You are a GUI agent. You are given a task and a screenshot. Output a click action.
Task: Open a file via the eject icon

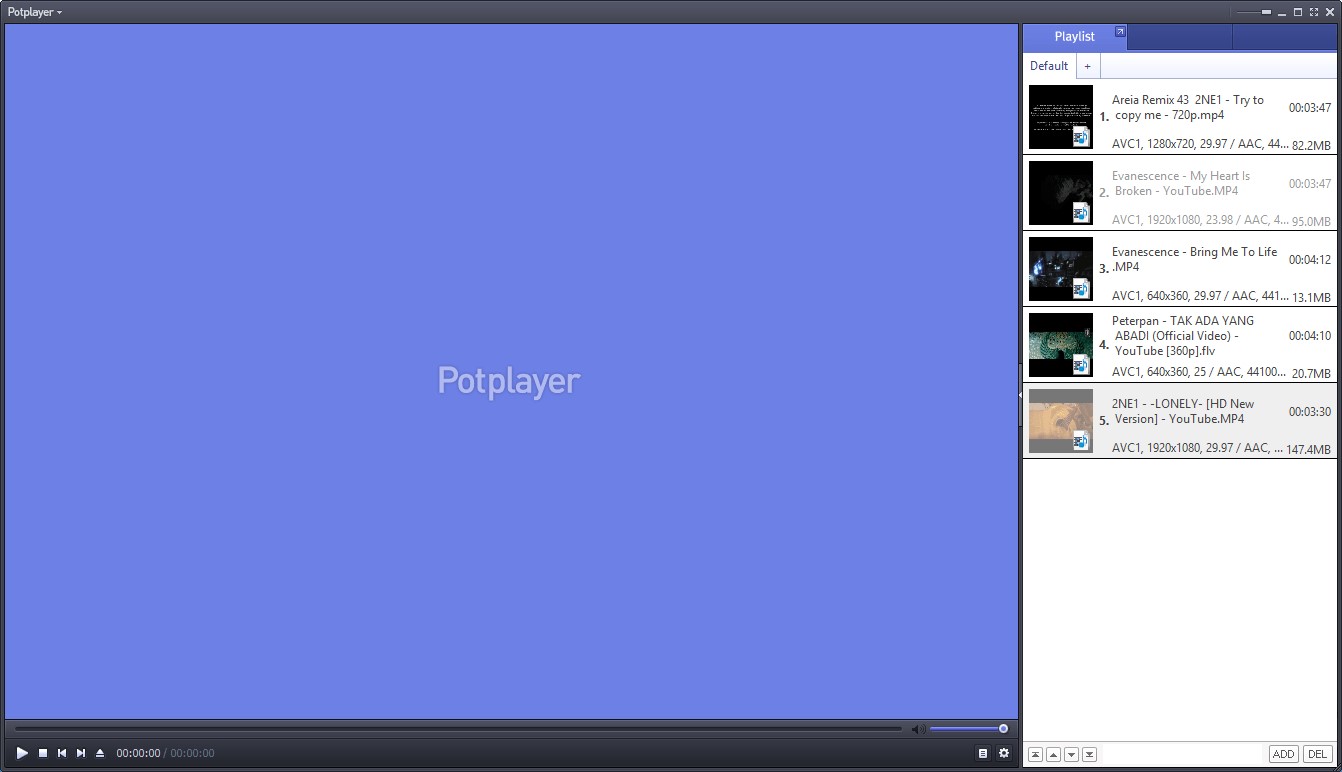click(101, 753)
